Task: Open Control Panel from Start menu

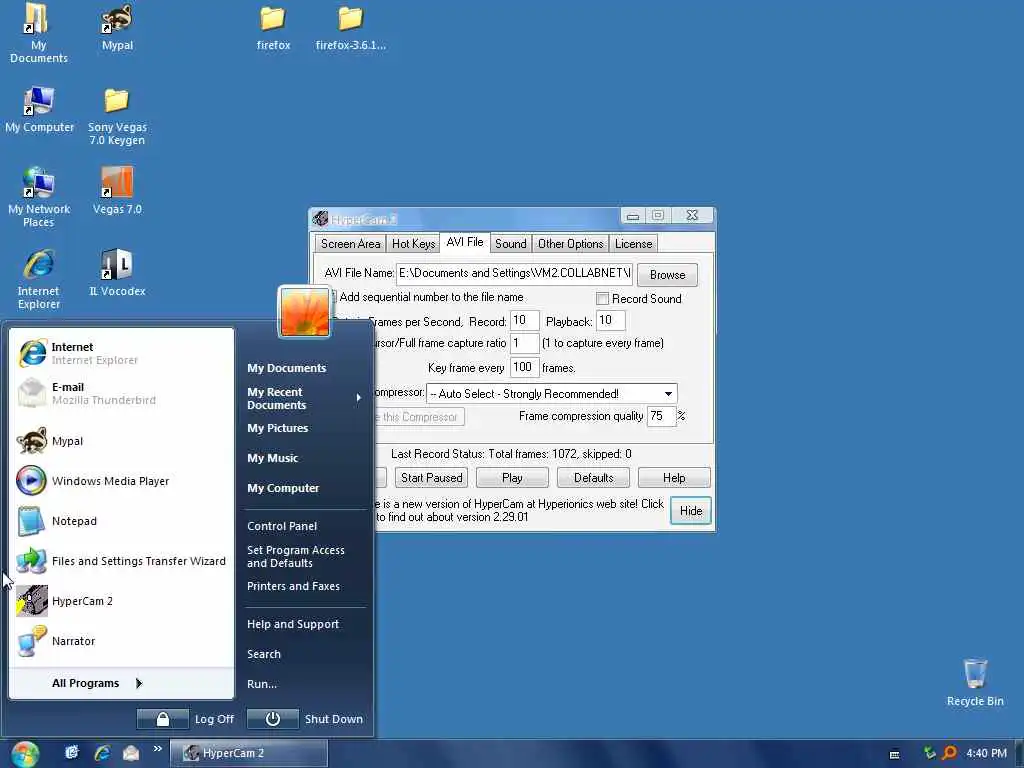Action: point(282,526)
